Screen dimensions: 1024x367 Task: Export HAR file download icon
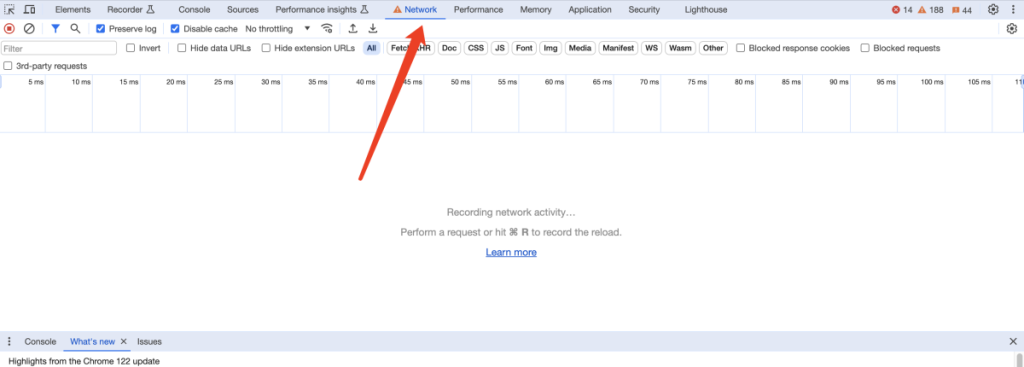[373, 29]
